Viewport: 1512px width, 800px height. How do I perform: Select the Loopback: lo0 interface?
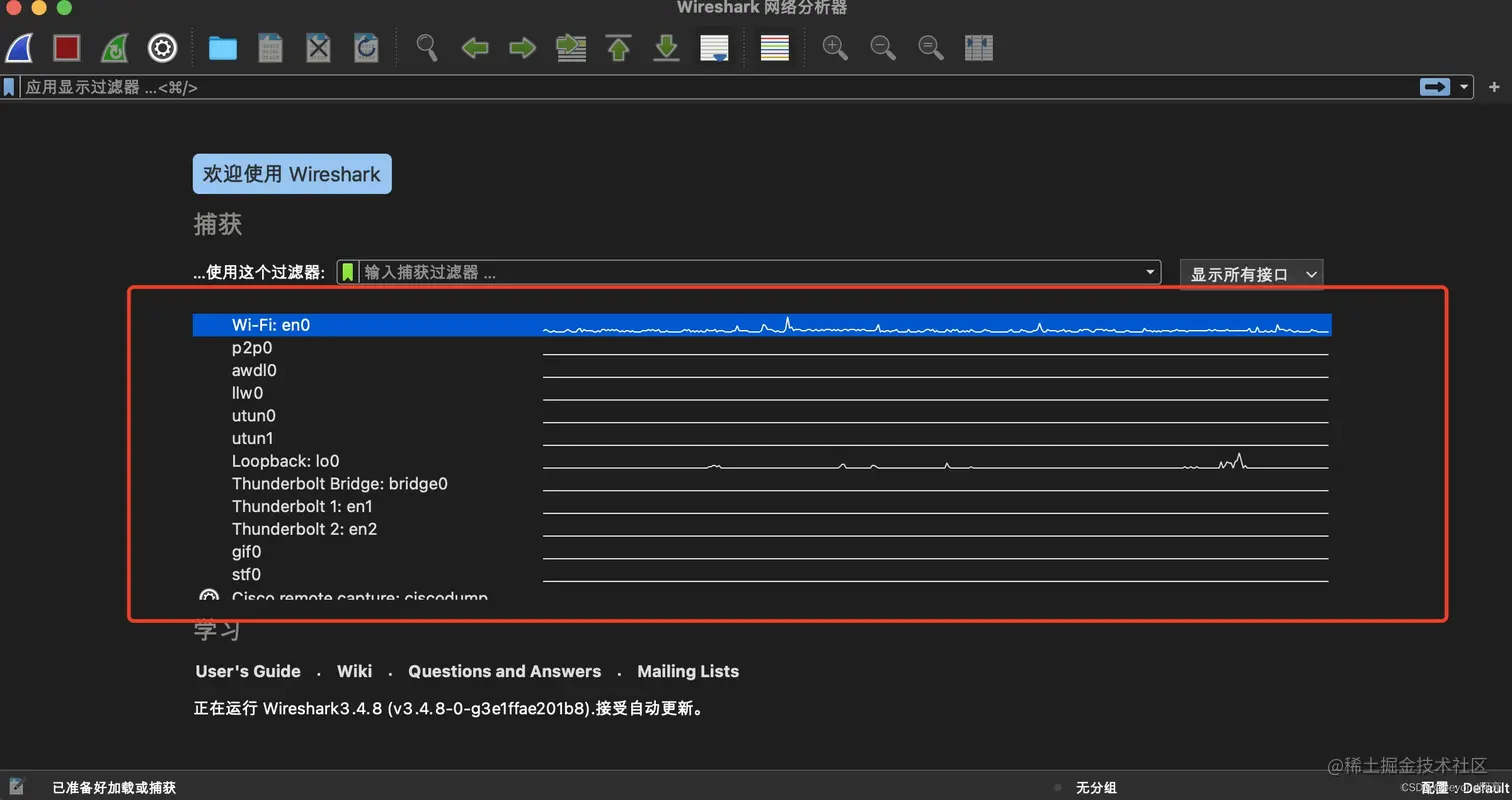click(762, 461)
